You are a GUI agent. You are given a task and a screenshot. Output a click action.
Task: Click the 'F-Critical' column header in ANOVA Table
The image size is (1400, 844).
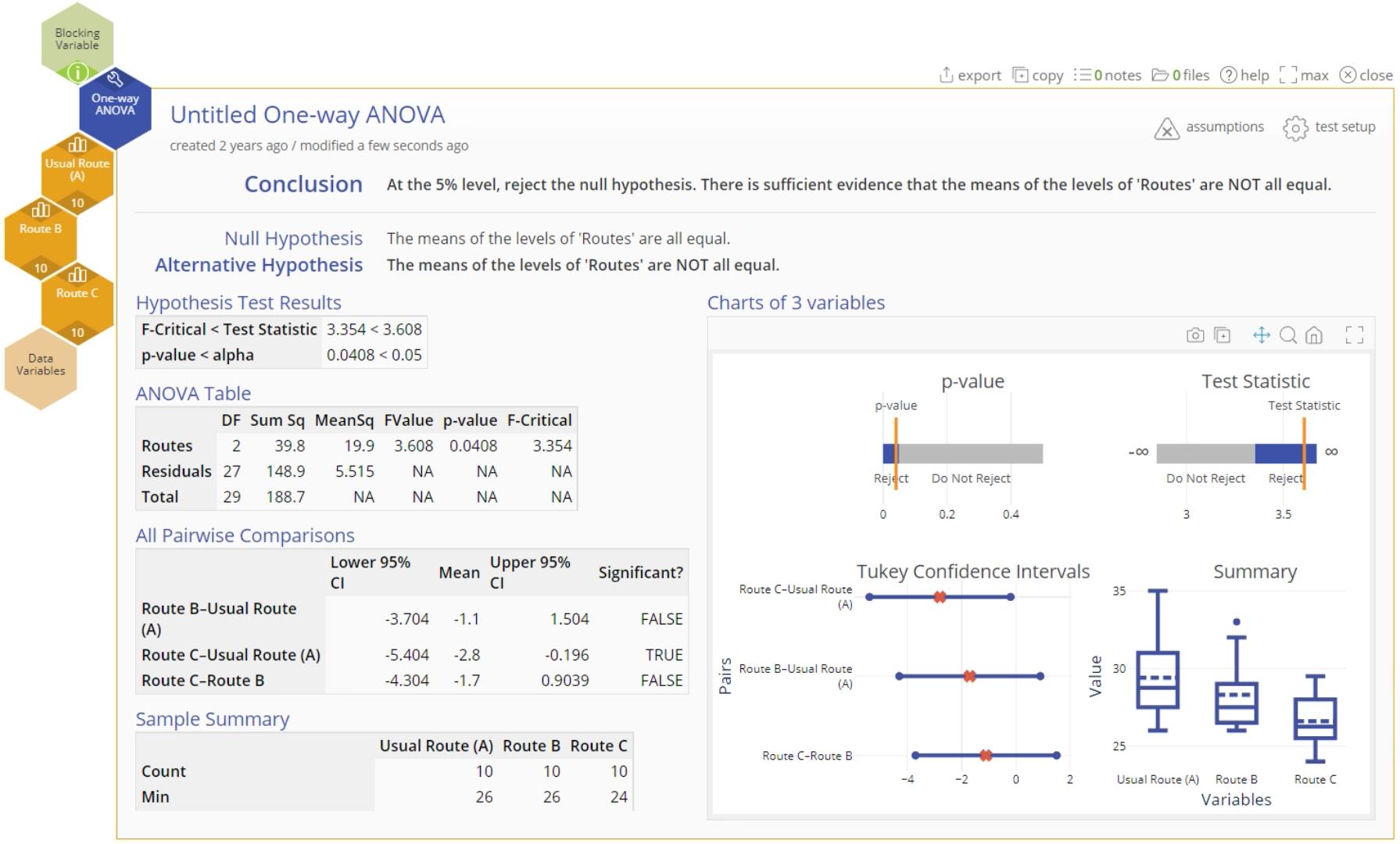[539, 420]
